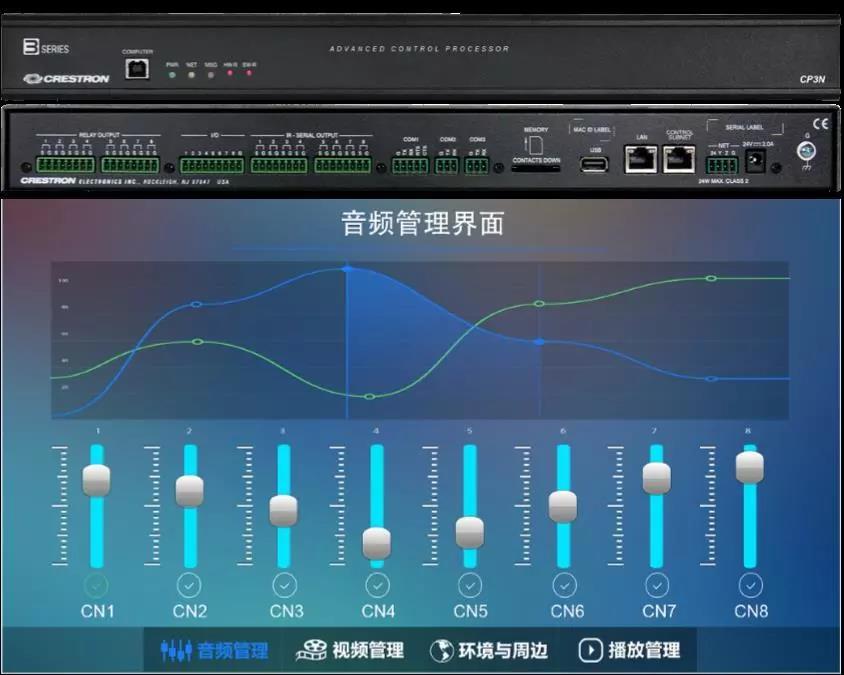Click the green curve's first hollow point
The image size is (844, 675).
(x=198, y=342)
